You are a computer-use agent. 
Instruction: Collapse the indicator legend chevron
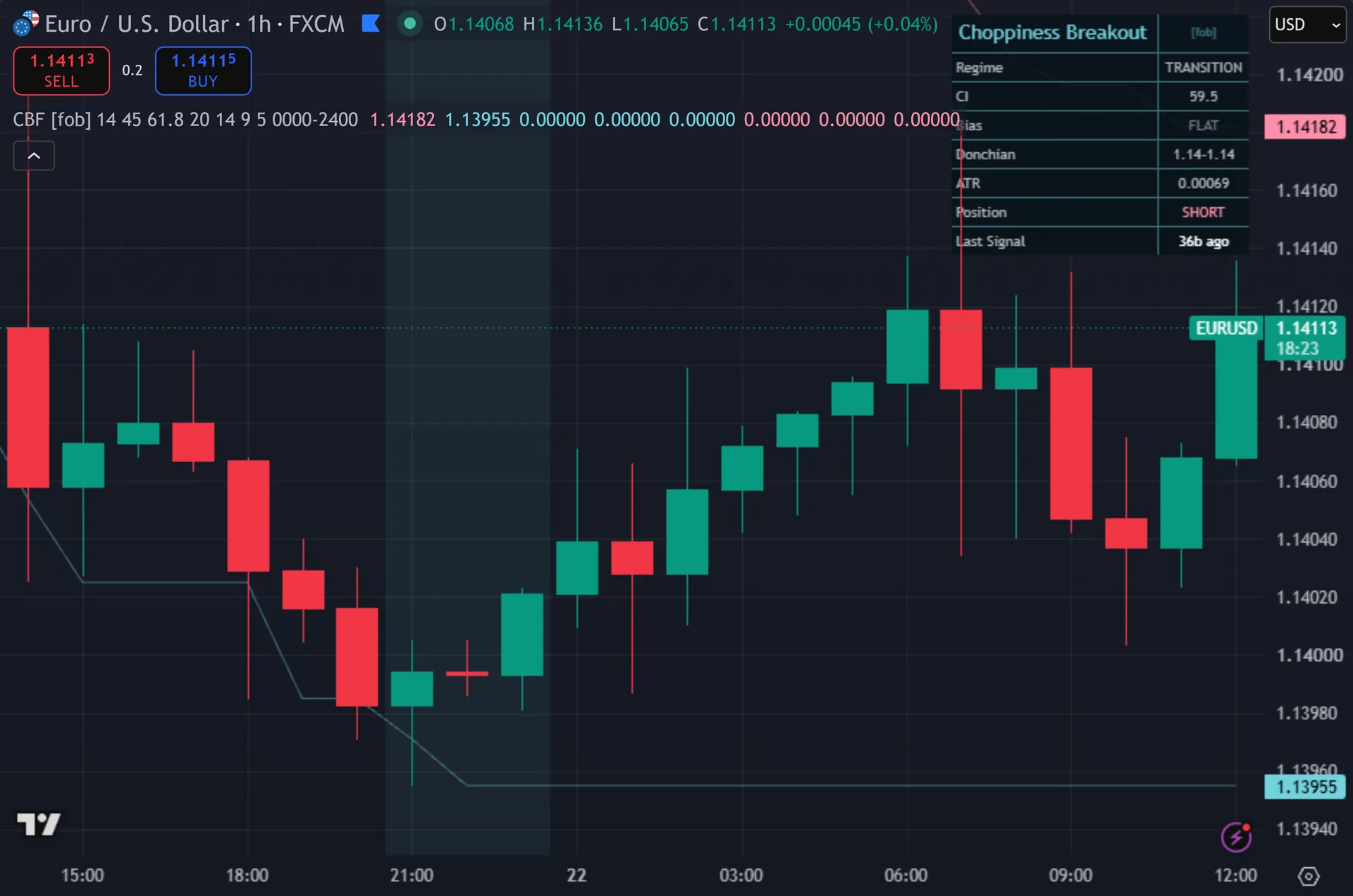click(x=34, y=156)
